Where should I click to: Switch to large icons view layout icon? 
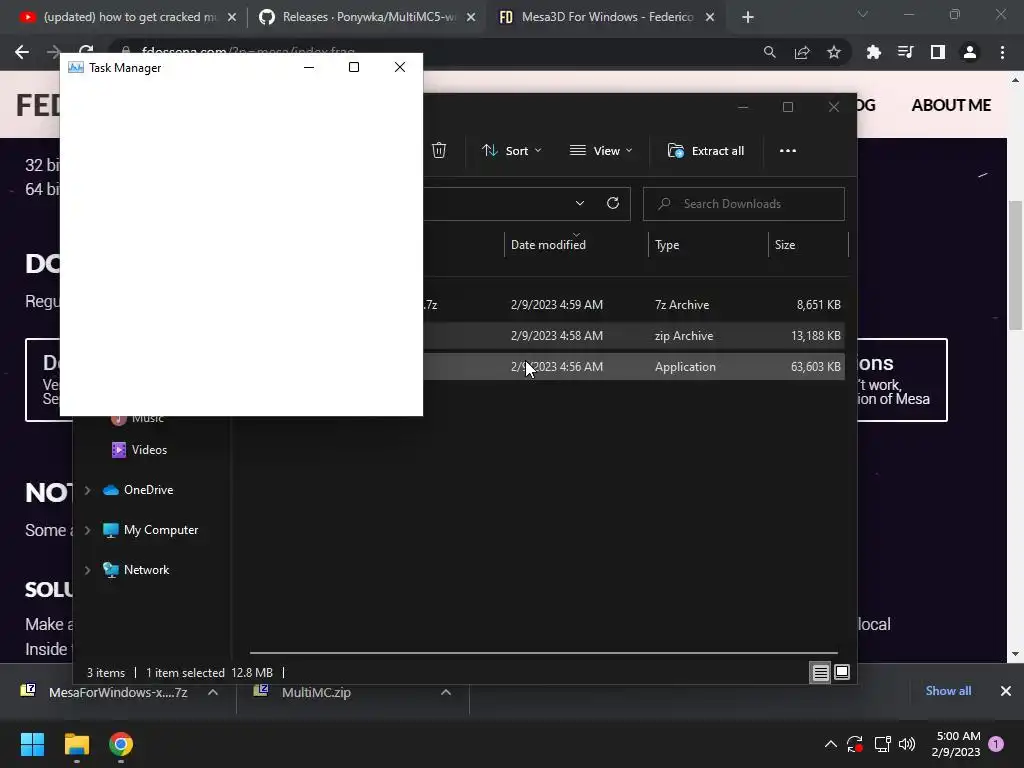coord(842,672)
